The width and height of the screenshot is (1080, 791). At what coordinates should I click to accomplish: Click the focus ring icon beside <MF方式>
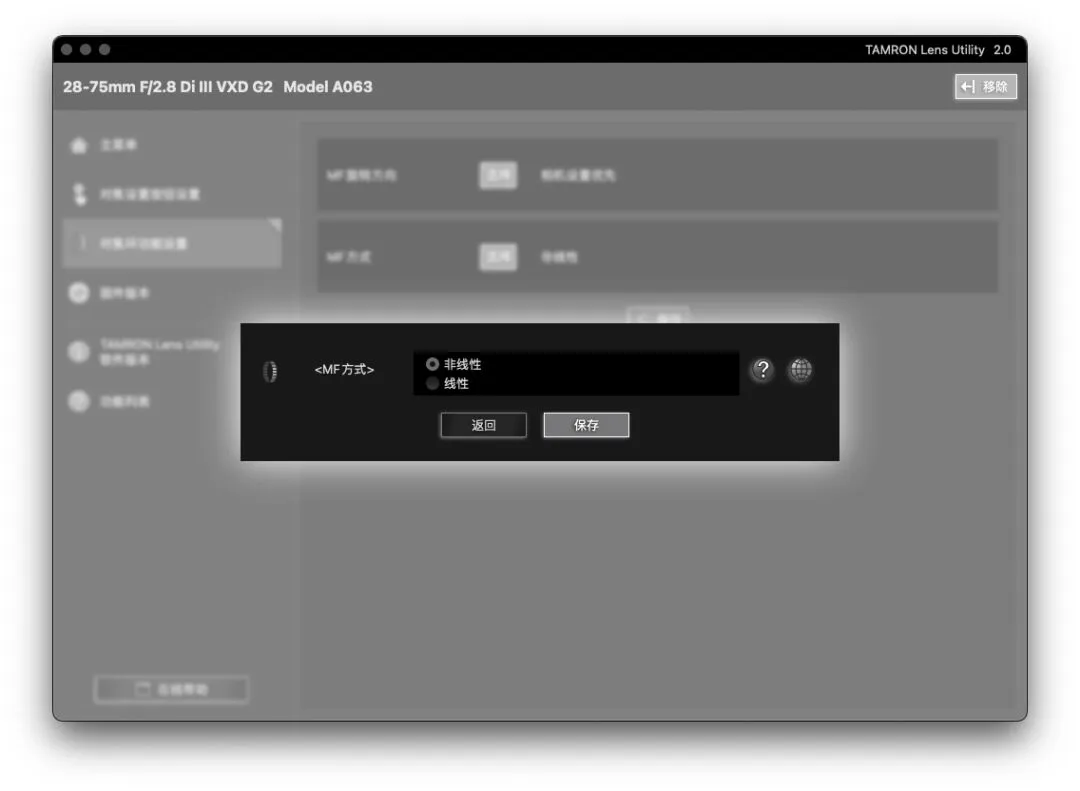[269, 371]
